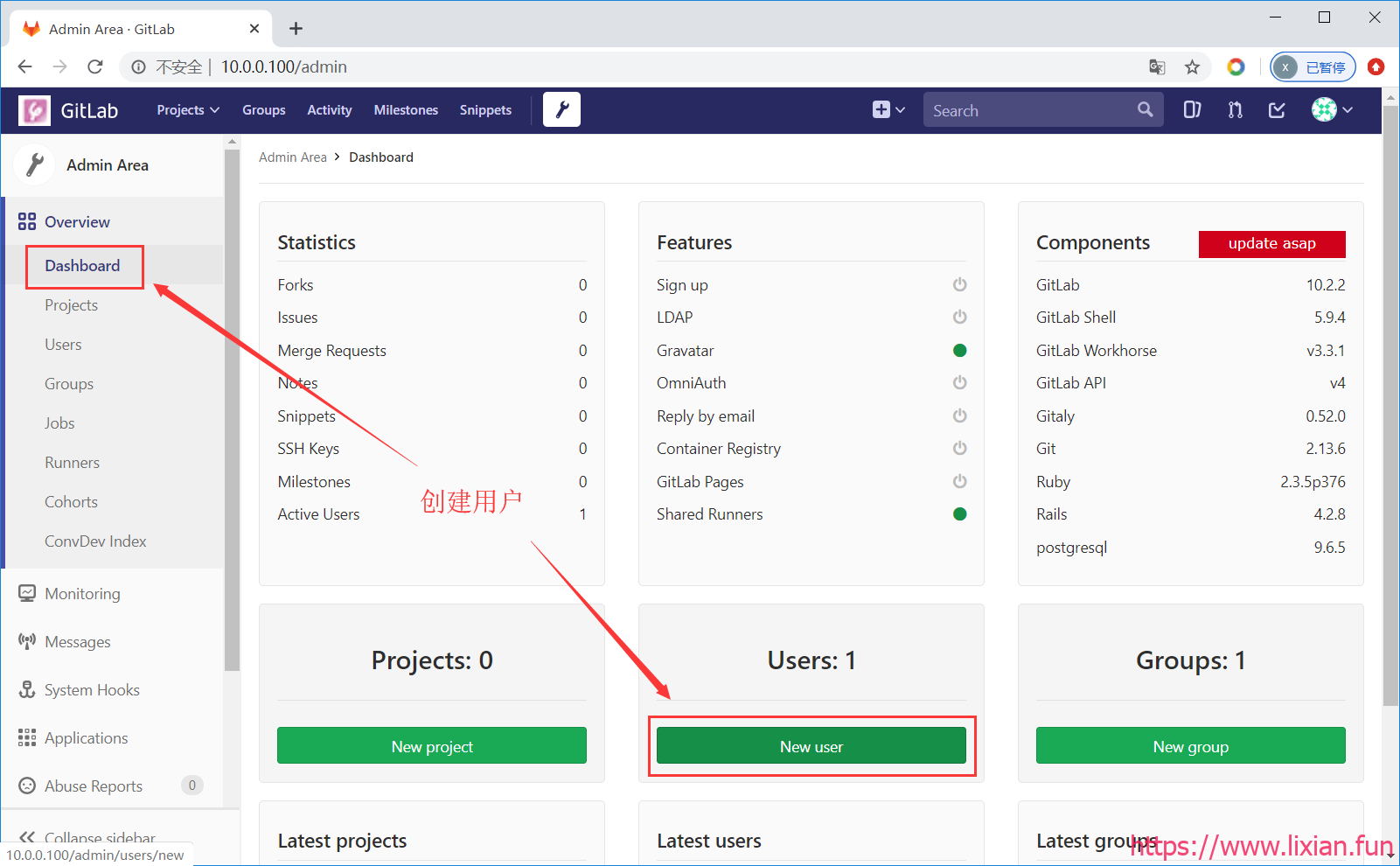The height and width of the screenshot is (866, 1400).
Task: Click the search magnifier icon
Action: [x=1145, y=110]
